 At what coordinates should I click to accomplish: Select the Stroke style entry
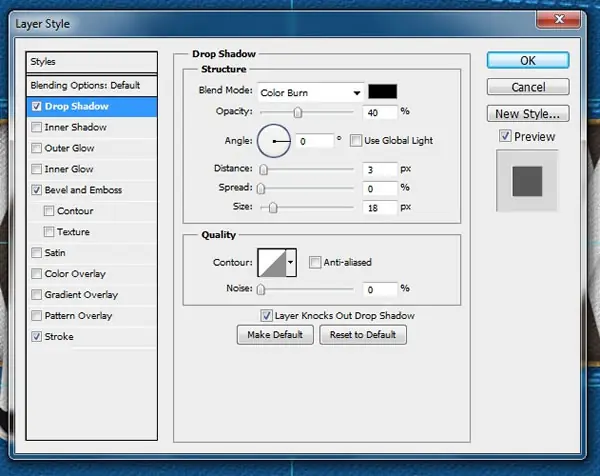(59, 337)
